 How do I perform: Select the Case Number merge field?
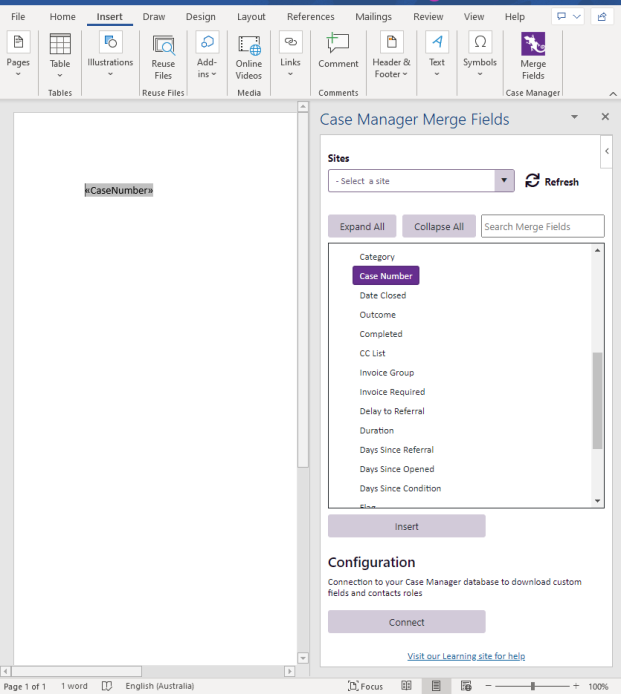[x=386, y=276]
